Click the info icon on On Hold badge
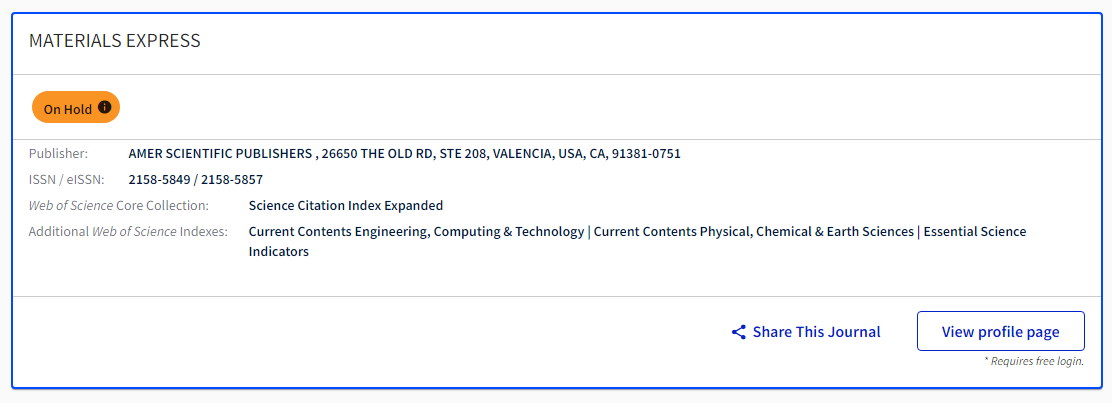Image resolution: width=1112 pixels, height=403 pixels. tap(104, 107)
